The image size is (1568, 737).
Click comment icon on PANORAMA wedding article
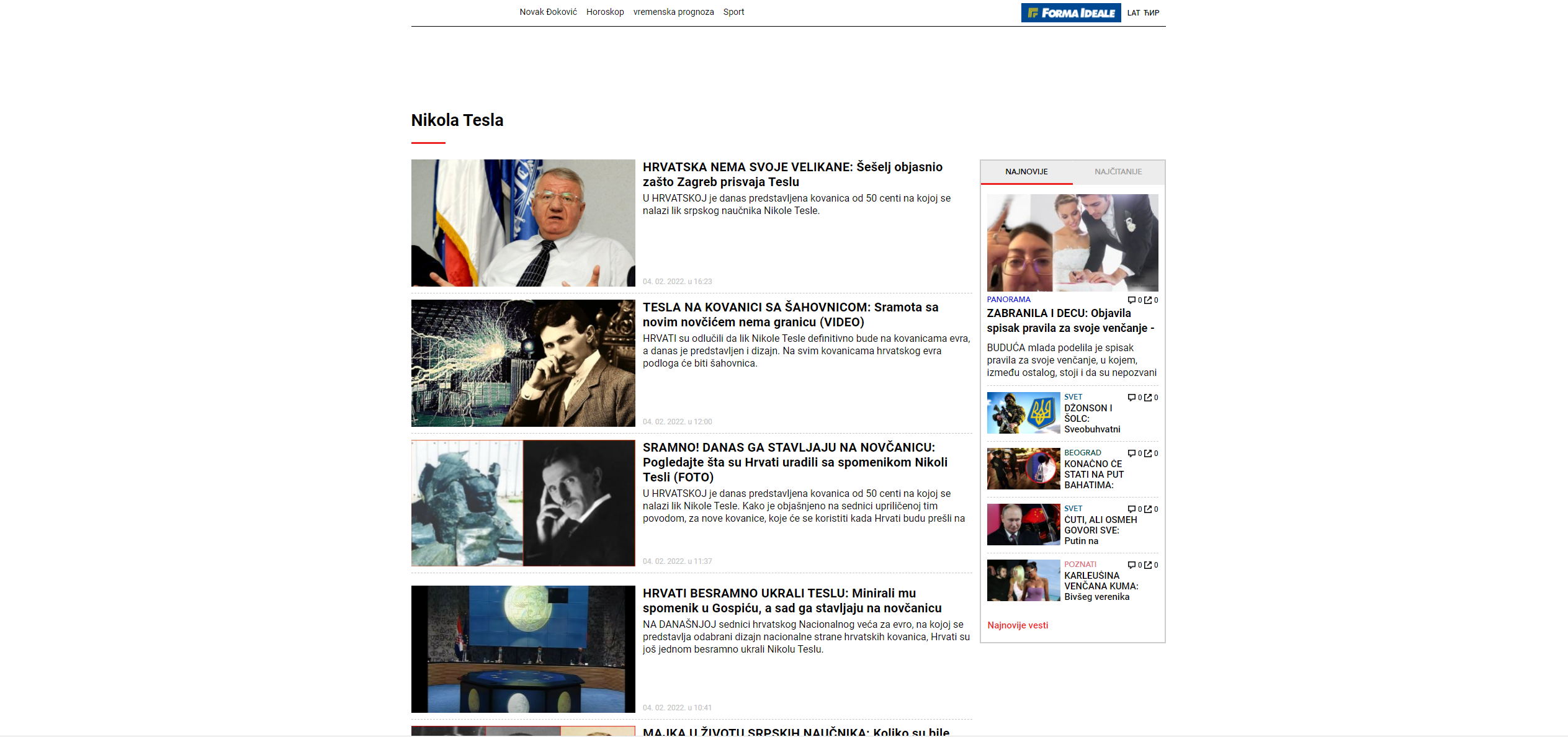(1131, 300)
